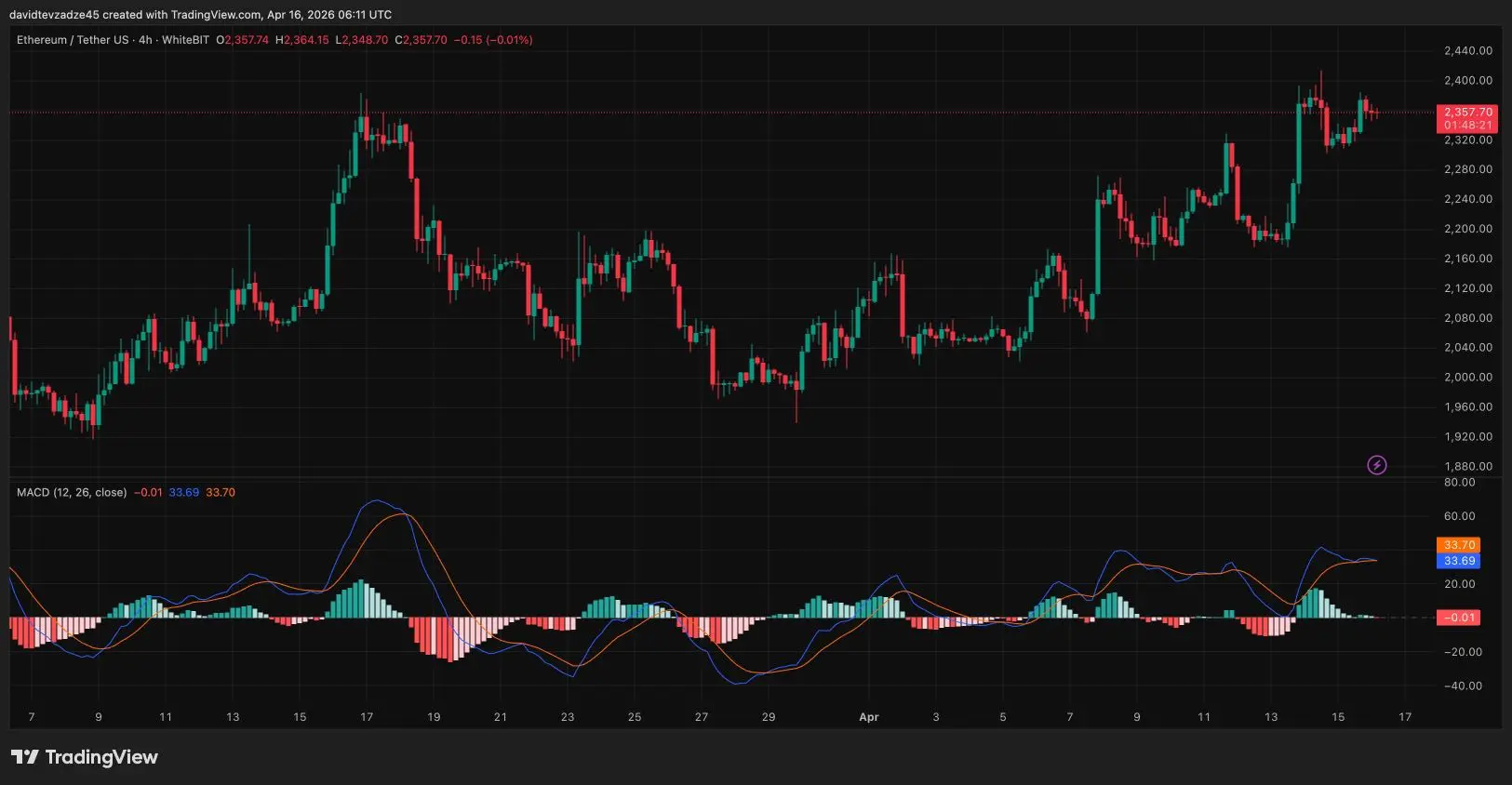Click the 2,120.00 price axis label
The height and width of the screenshot is (785, 1512).
[1468, 288]
